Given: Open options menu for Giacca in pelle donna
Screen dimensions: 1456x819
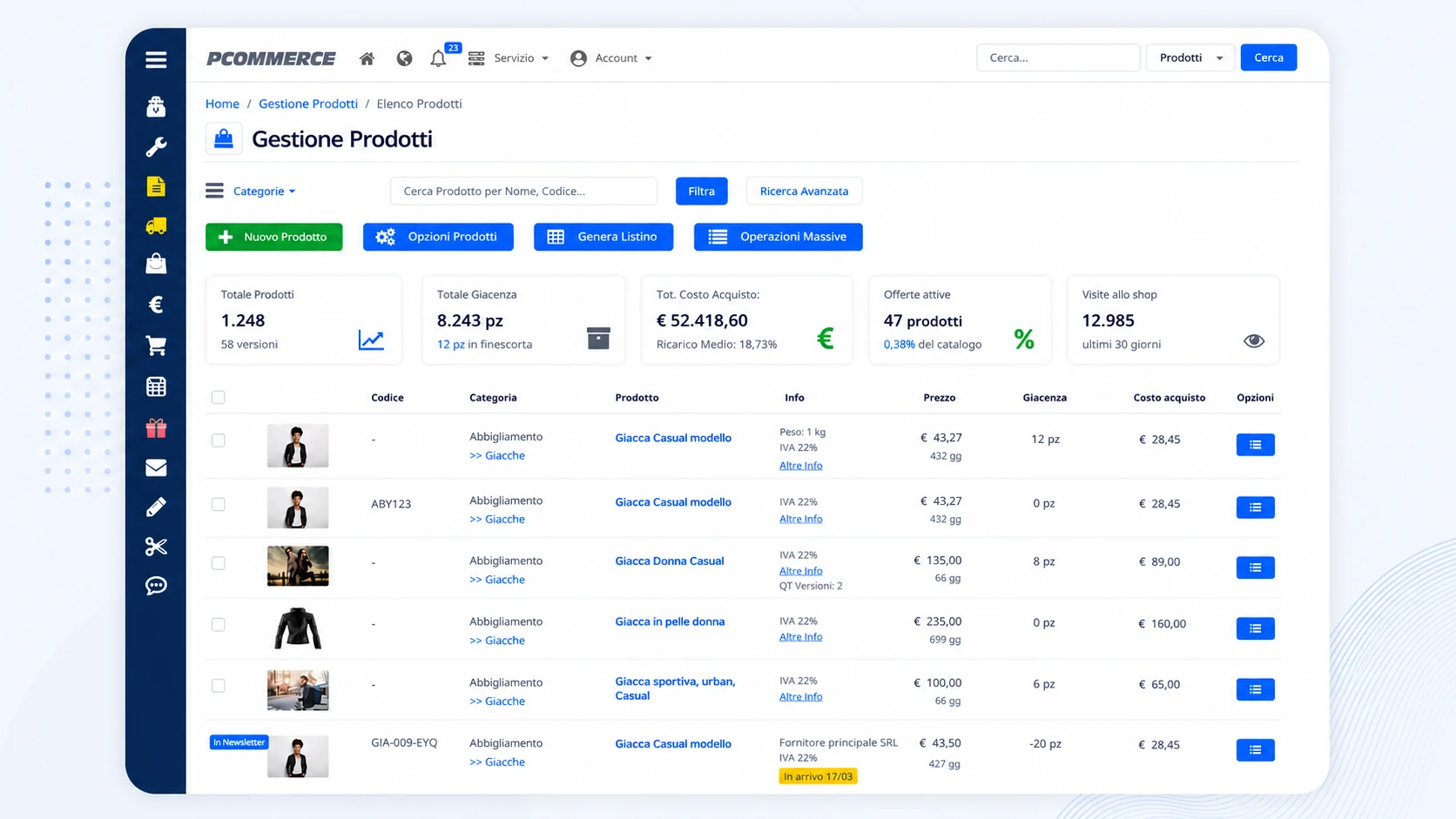Looking at the screenshot, I should (1255, 628).
